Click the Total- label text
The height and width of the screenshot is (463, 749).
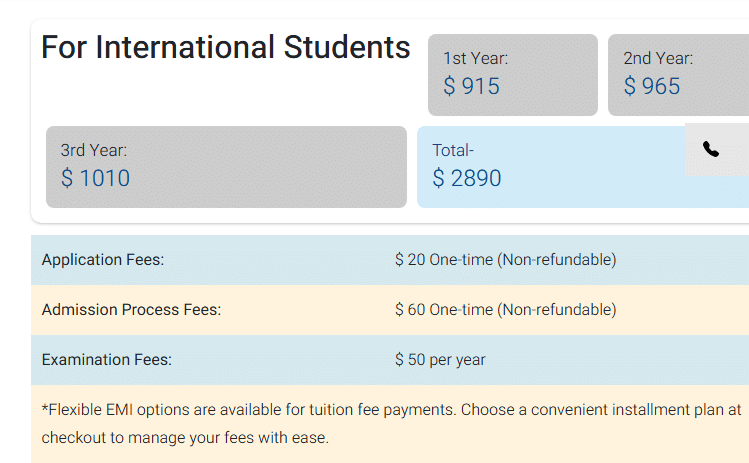point(453,151)
